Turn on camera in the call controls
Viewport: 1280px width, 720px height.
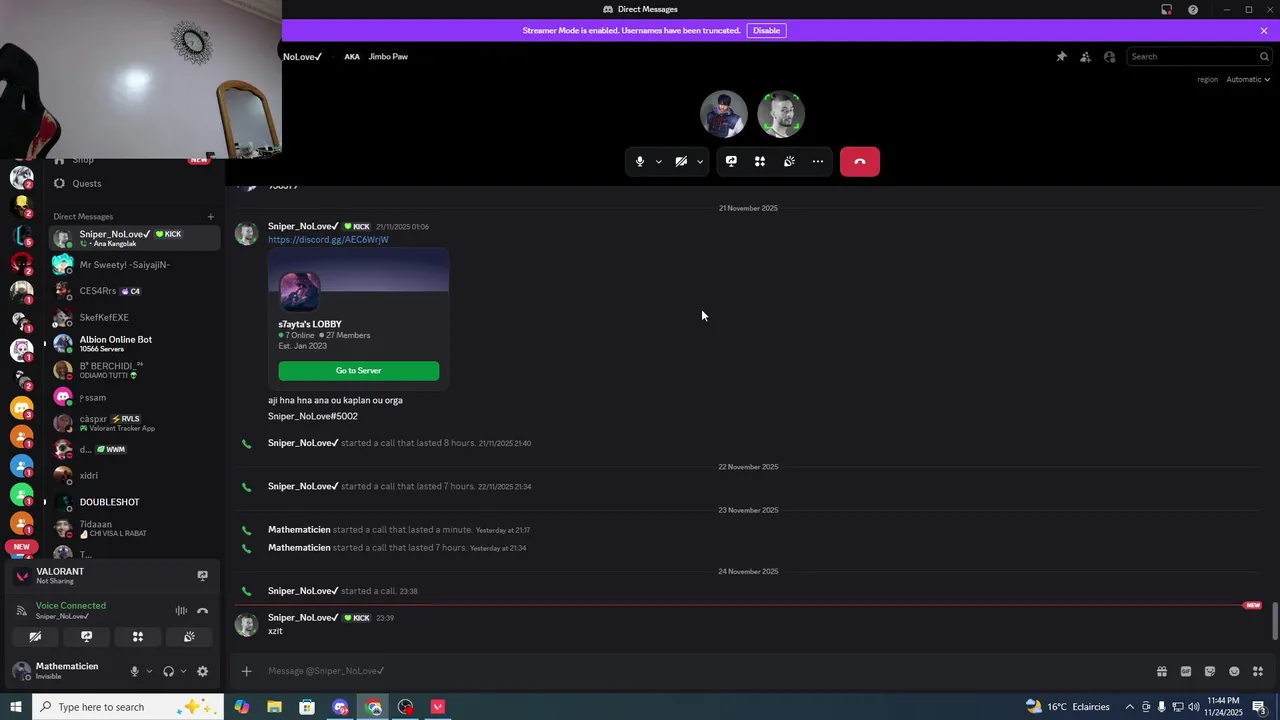click(681, 162)
